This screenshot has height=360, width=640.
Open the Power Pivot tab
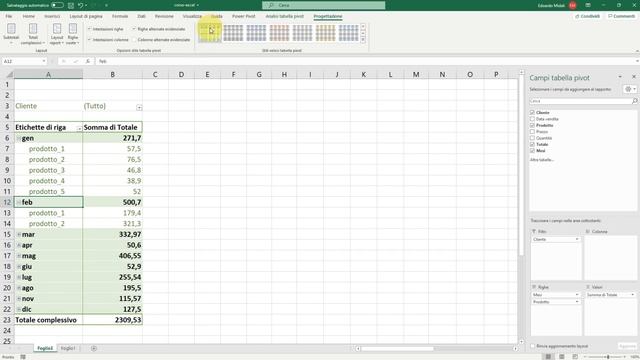pos(244,16)
